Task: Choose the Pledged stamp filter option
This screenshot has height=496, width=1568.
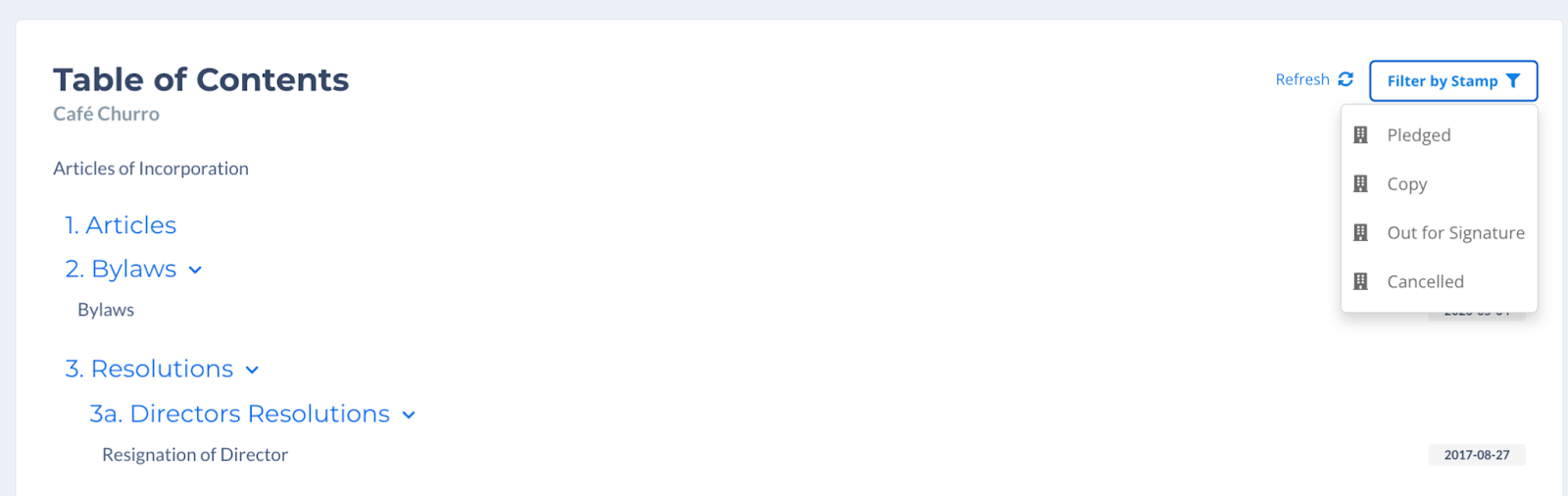Action: 1439,135
